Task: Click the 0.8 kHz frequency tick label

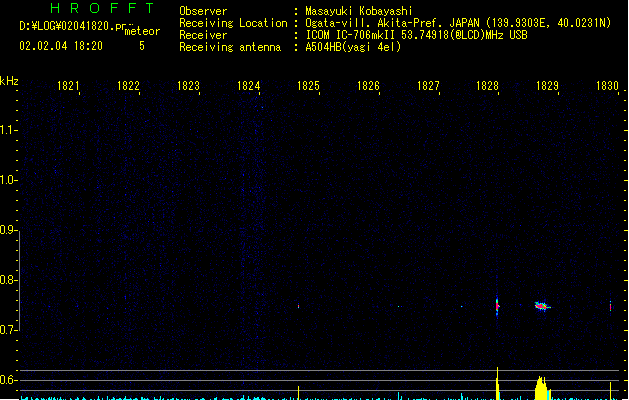Action: pyautogui.click(x=8, y=280)
